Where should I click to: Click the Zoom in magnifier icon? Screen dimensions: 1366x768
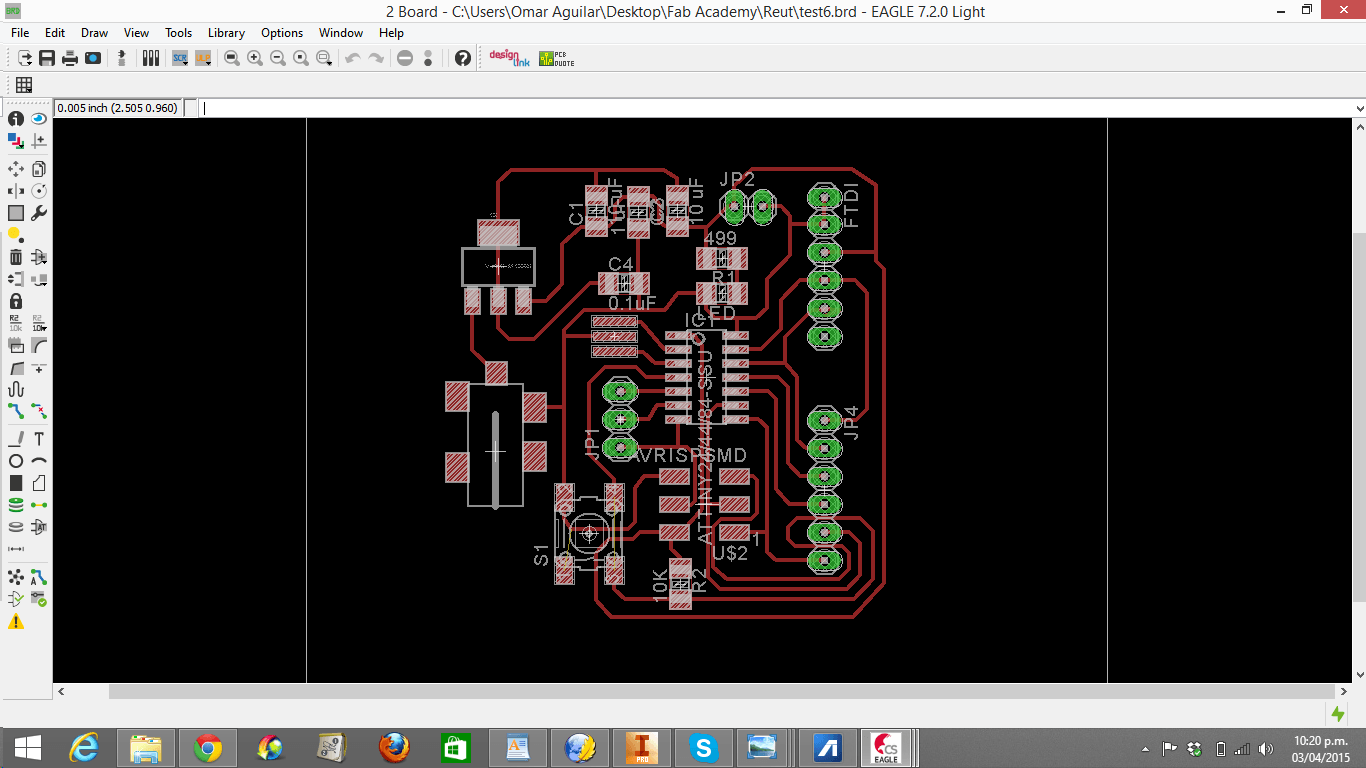coord(255,58)
